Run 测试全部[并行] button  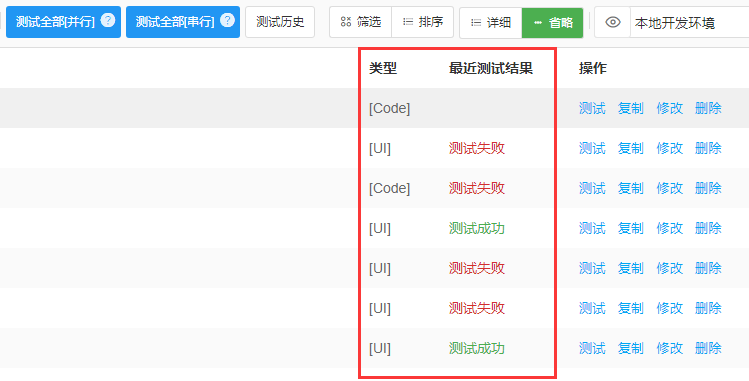(64, 22)
